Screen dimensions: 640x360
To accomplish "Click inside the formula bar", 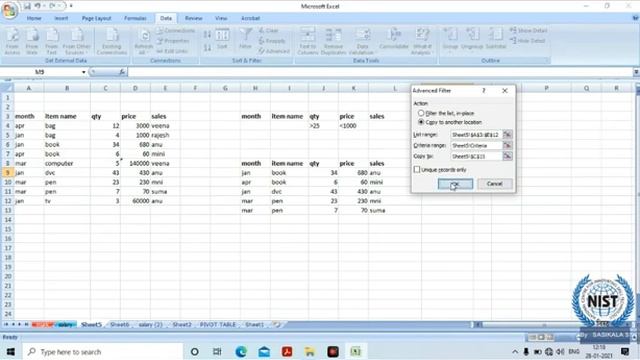I will [380, 72].
